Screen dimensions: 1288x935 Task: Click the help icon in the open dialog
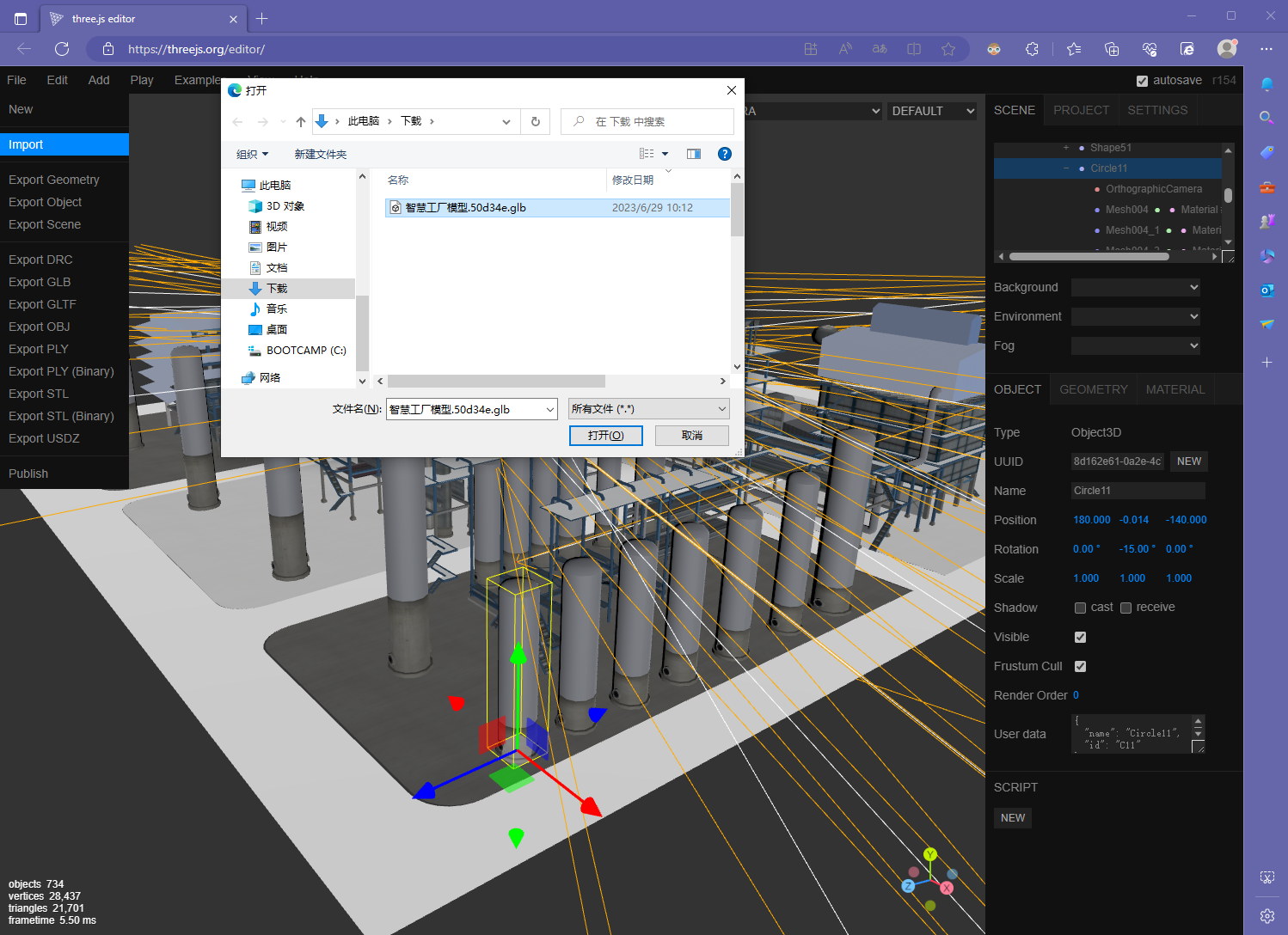725,154
